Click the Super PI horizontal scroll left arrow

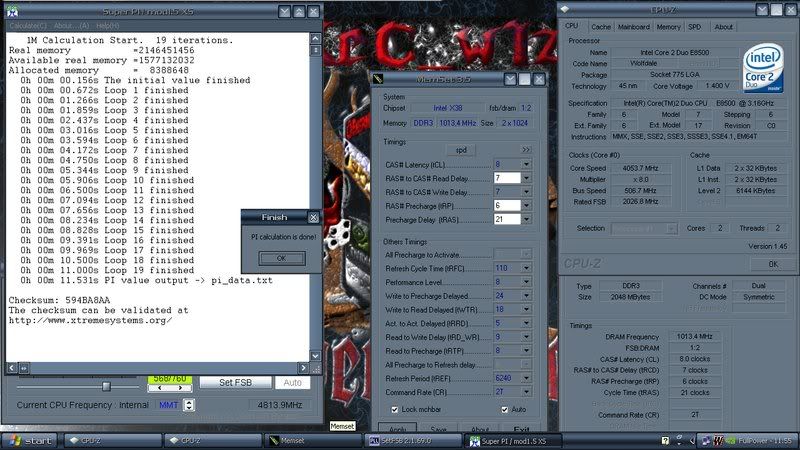click(x=12, y=367)
